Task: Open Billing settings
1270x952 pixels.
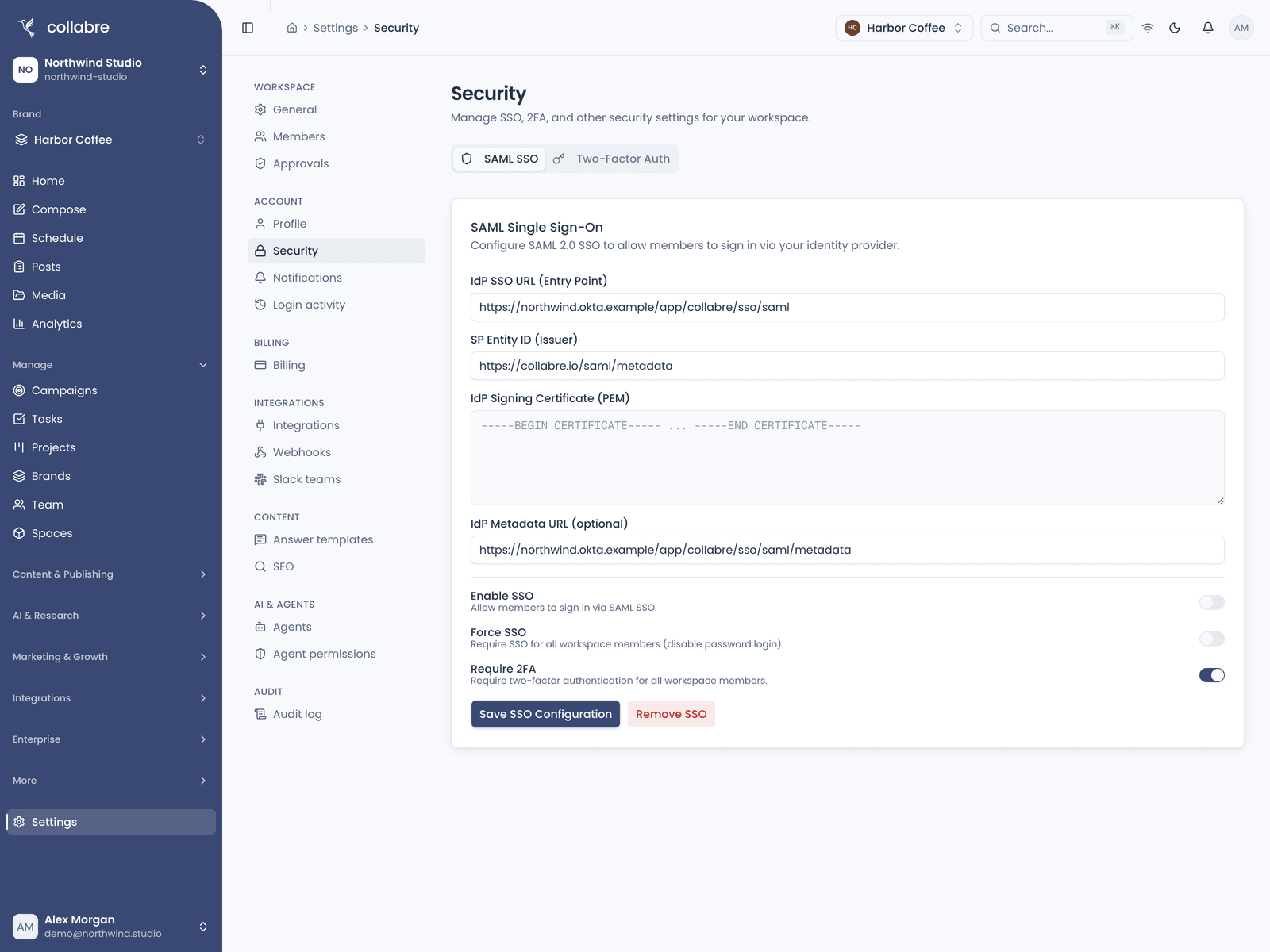Action: [337, 365]
